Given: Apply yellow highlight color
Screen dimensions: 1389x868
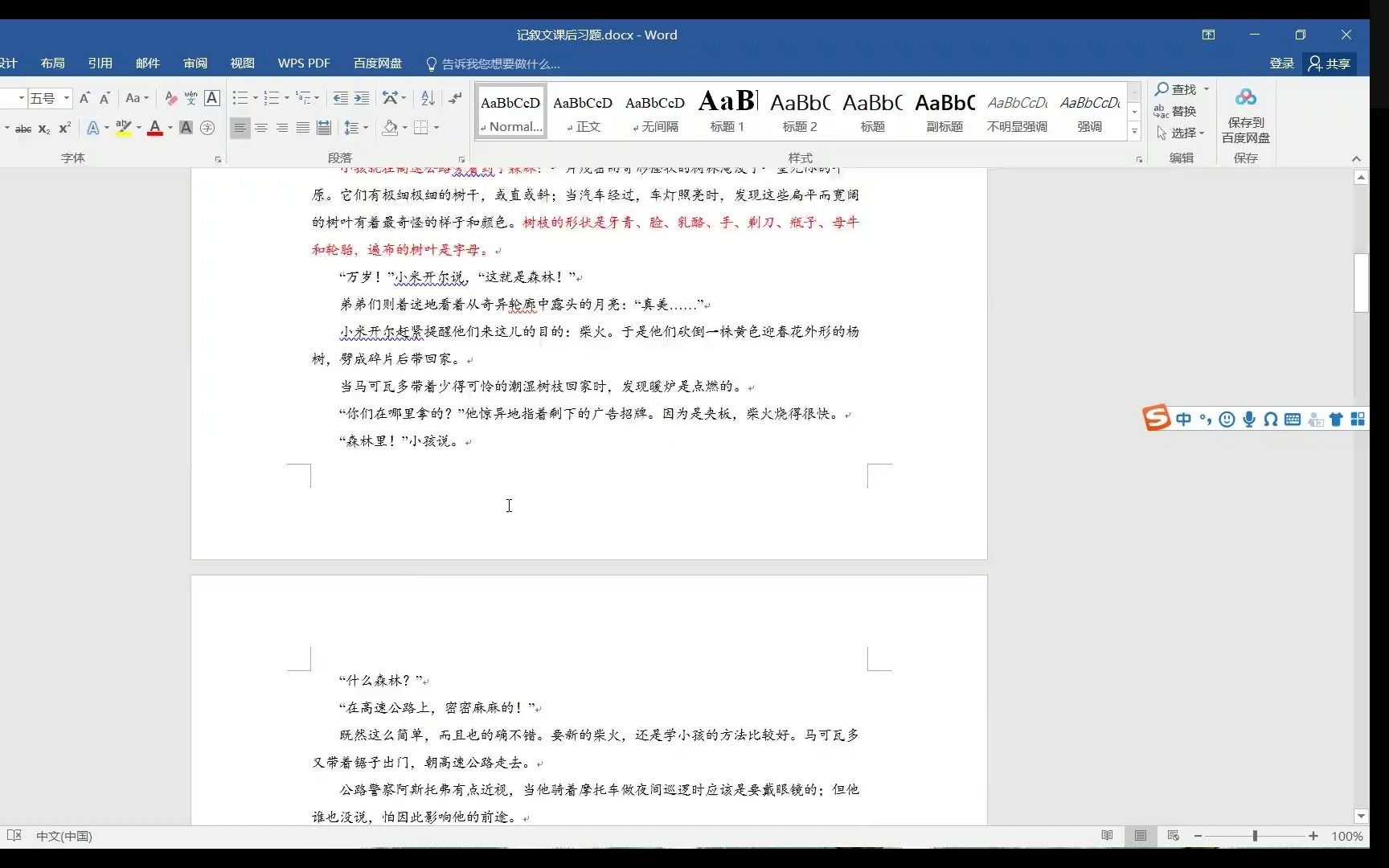Looking at the screenshot, I should tap(123, 128).
